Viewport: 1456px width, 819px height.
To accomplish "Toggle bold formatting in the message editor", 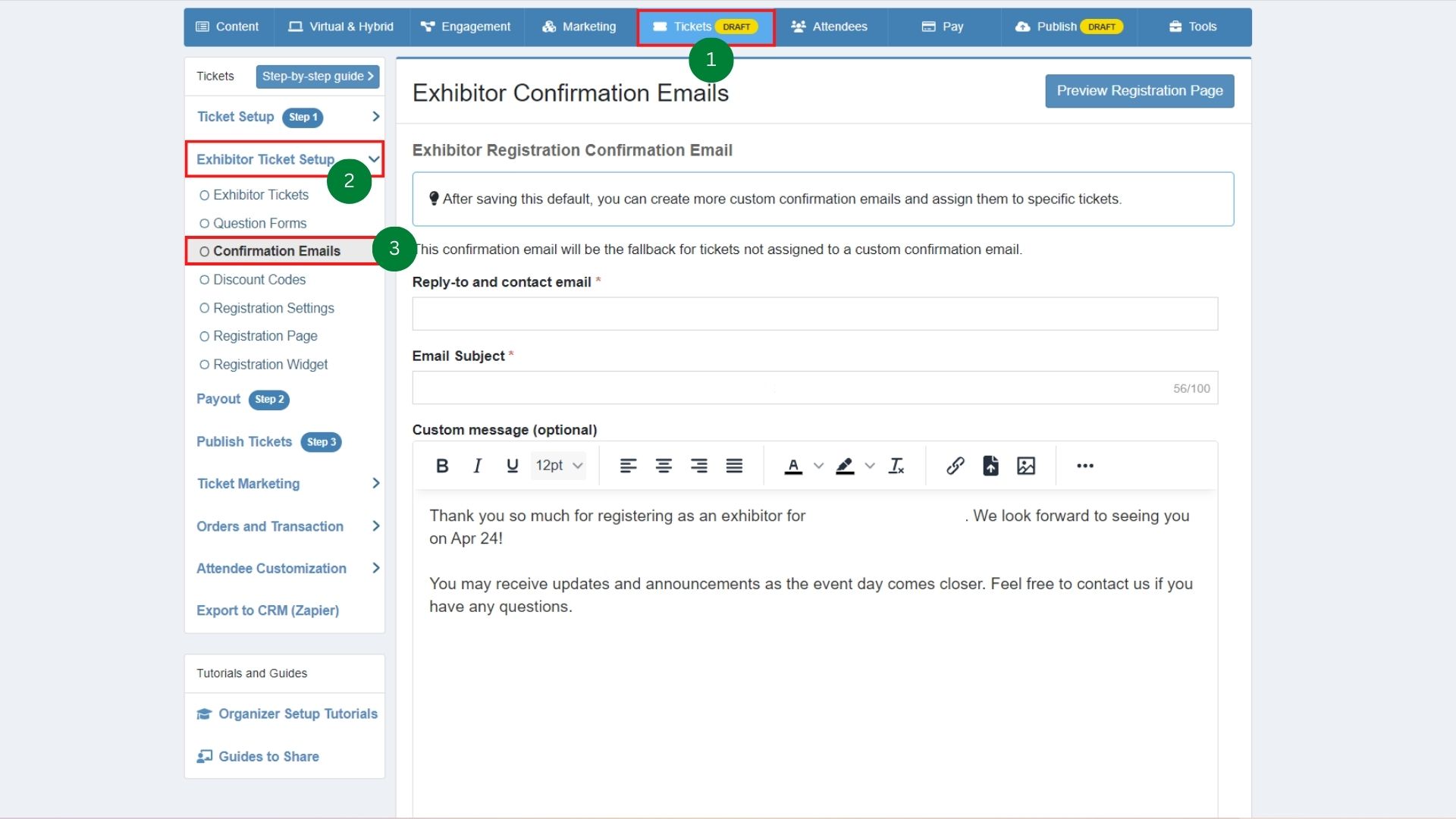I will tap(442, 466).
